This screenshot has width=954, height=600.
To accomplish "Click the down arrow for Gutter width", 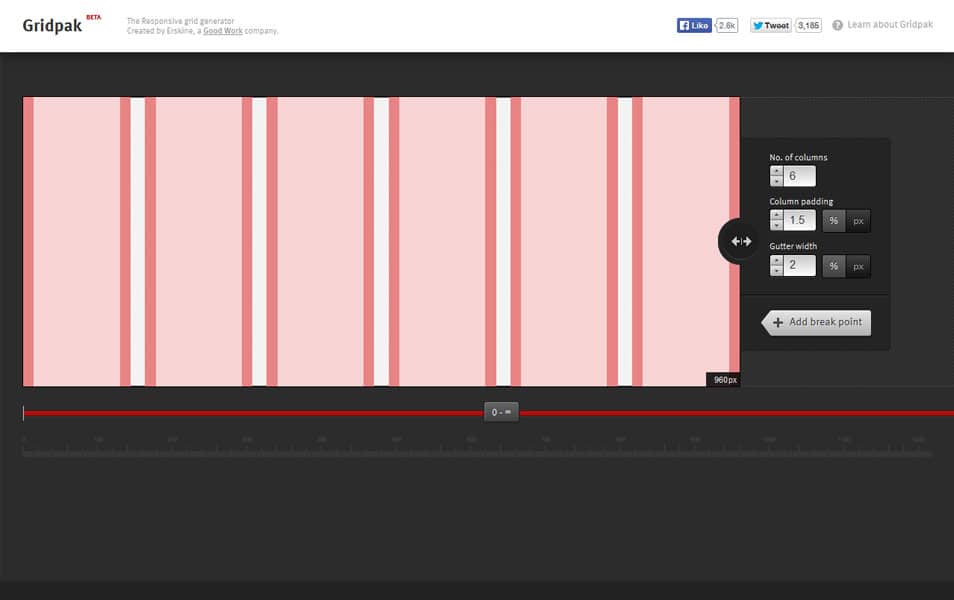I will 776,269.
